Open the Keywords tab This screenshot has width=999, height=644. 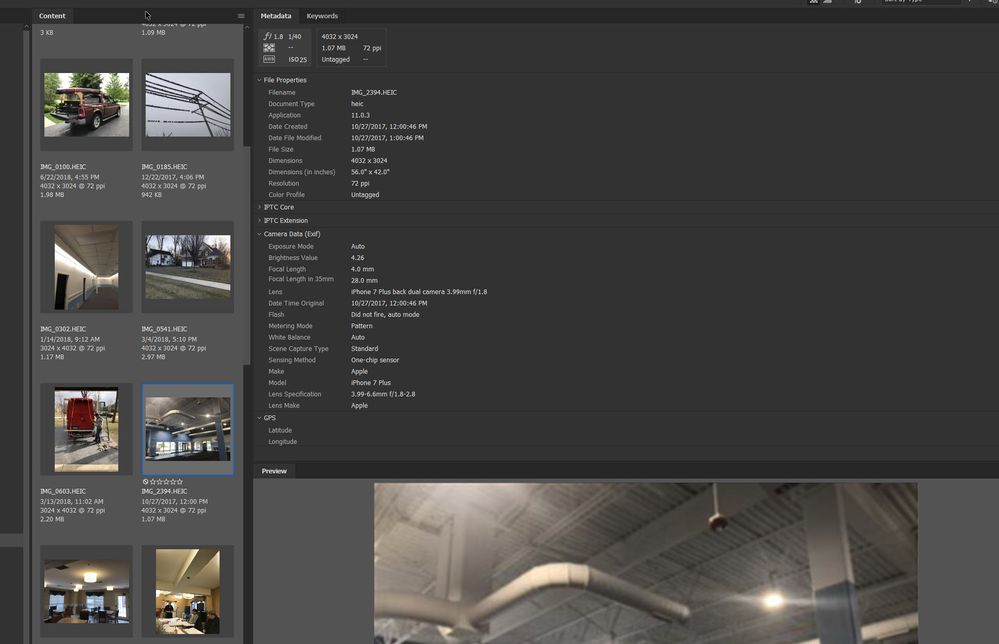tap(322, 16)
